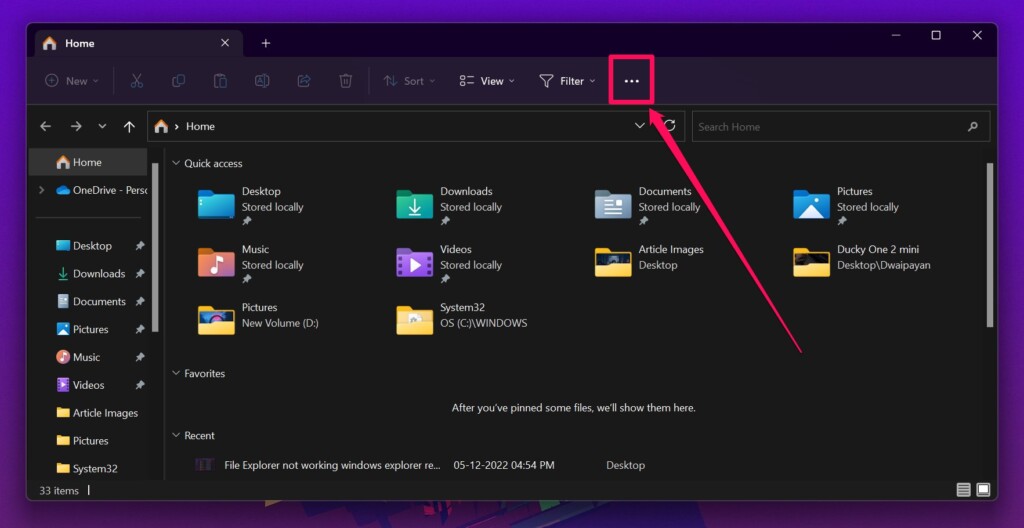This screenshot has height=528, width=1024.
Task: Select Downloads in the navigation sidebar
Action: [x=98, y=273]
